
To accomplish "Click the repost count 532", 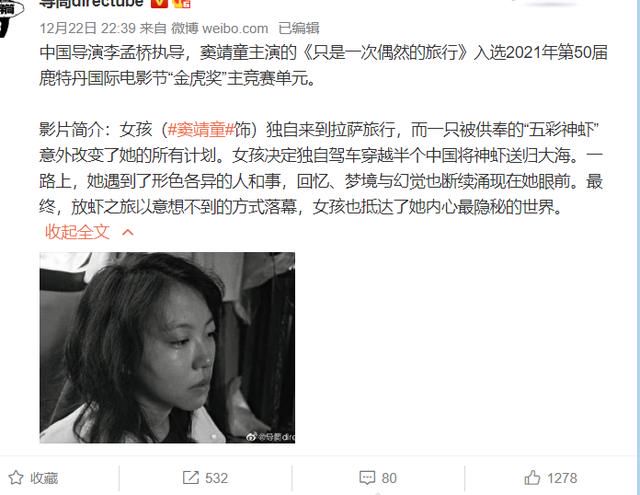I will [216, 478].
